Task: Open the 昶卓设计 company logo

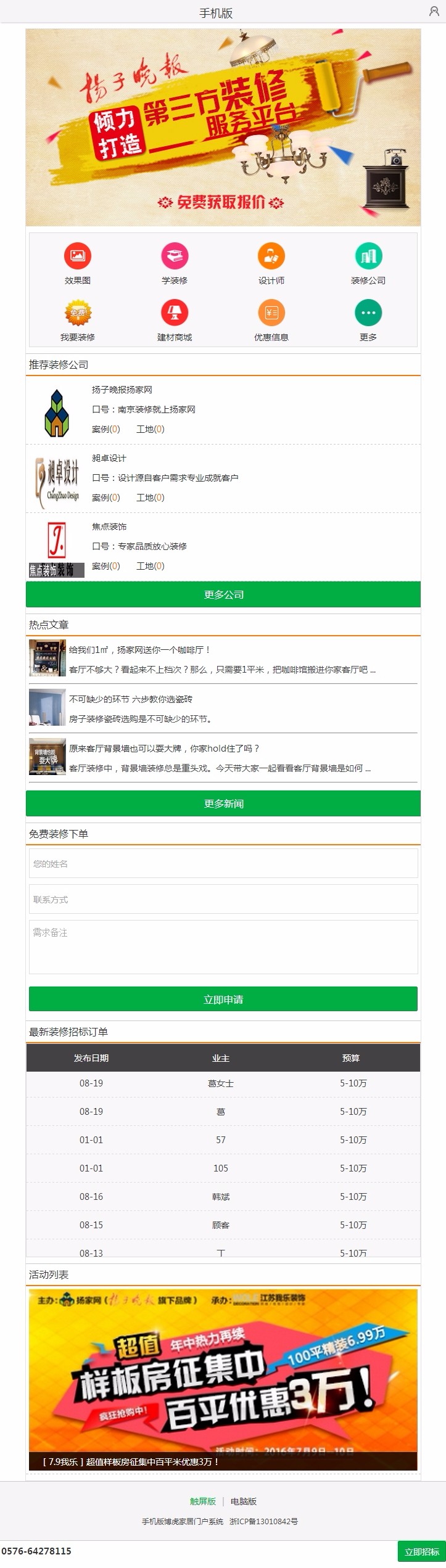Action: [x=57, y=482]
